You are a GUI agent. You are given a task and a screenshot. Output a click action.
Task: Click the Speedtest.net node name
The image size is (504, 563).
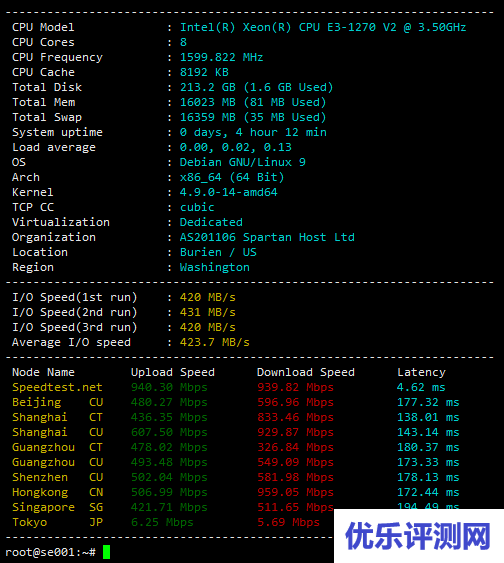(57, 387)
